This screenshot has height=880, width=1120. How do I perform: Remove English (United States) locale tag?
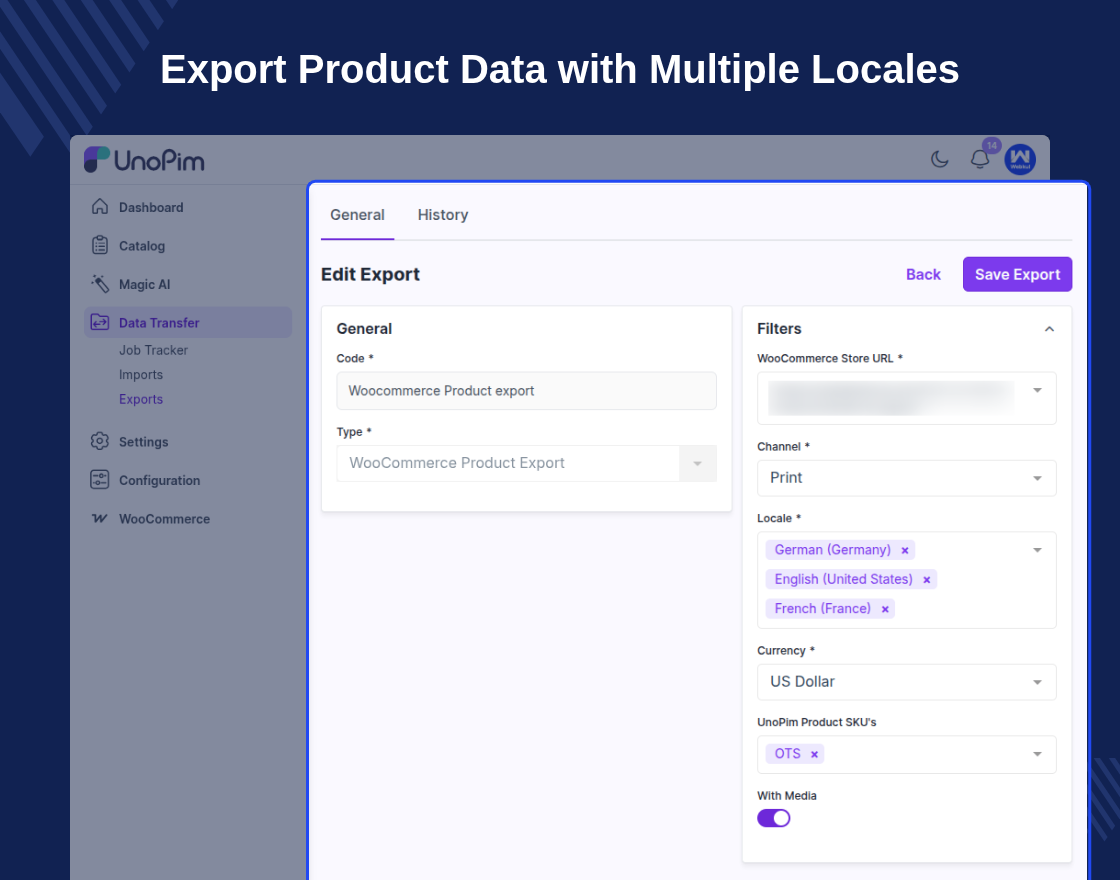[926, 579]
